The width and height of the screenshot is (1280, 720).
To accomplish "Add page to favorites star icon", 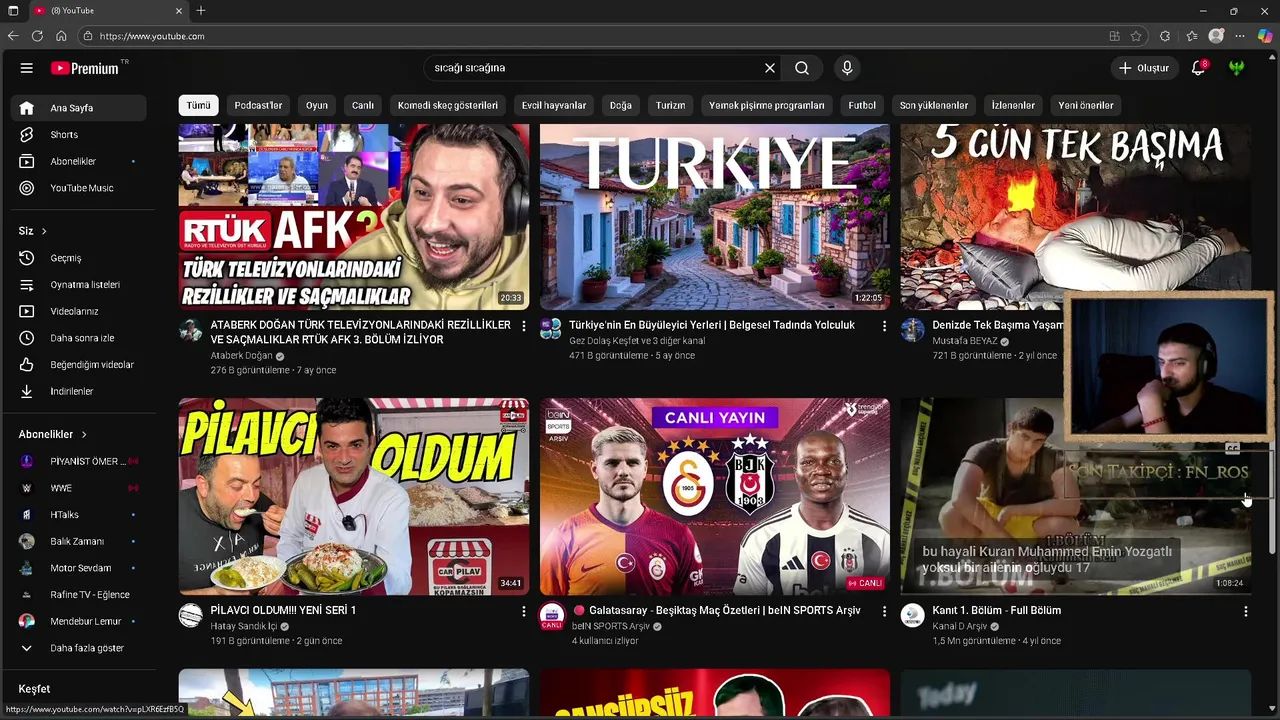I will (1136, 36).
